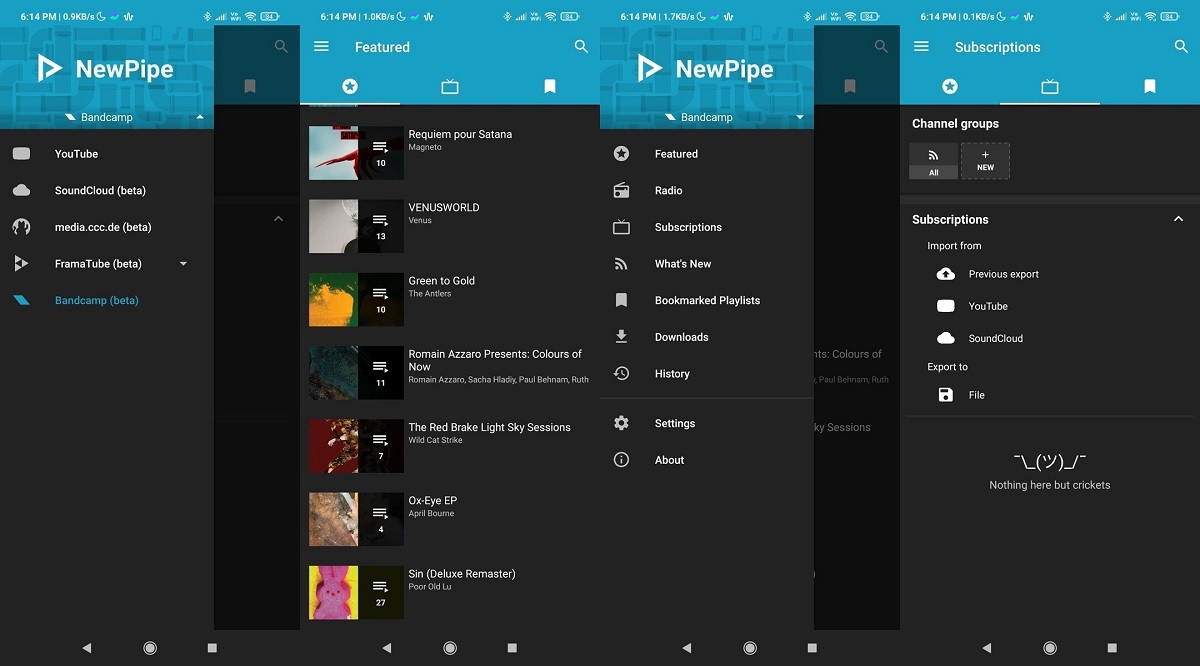Open Downloads from the navigation drawer

click(681, 337)
